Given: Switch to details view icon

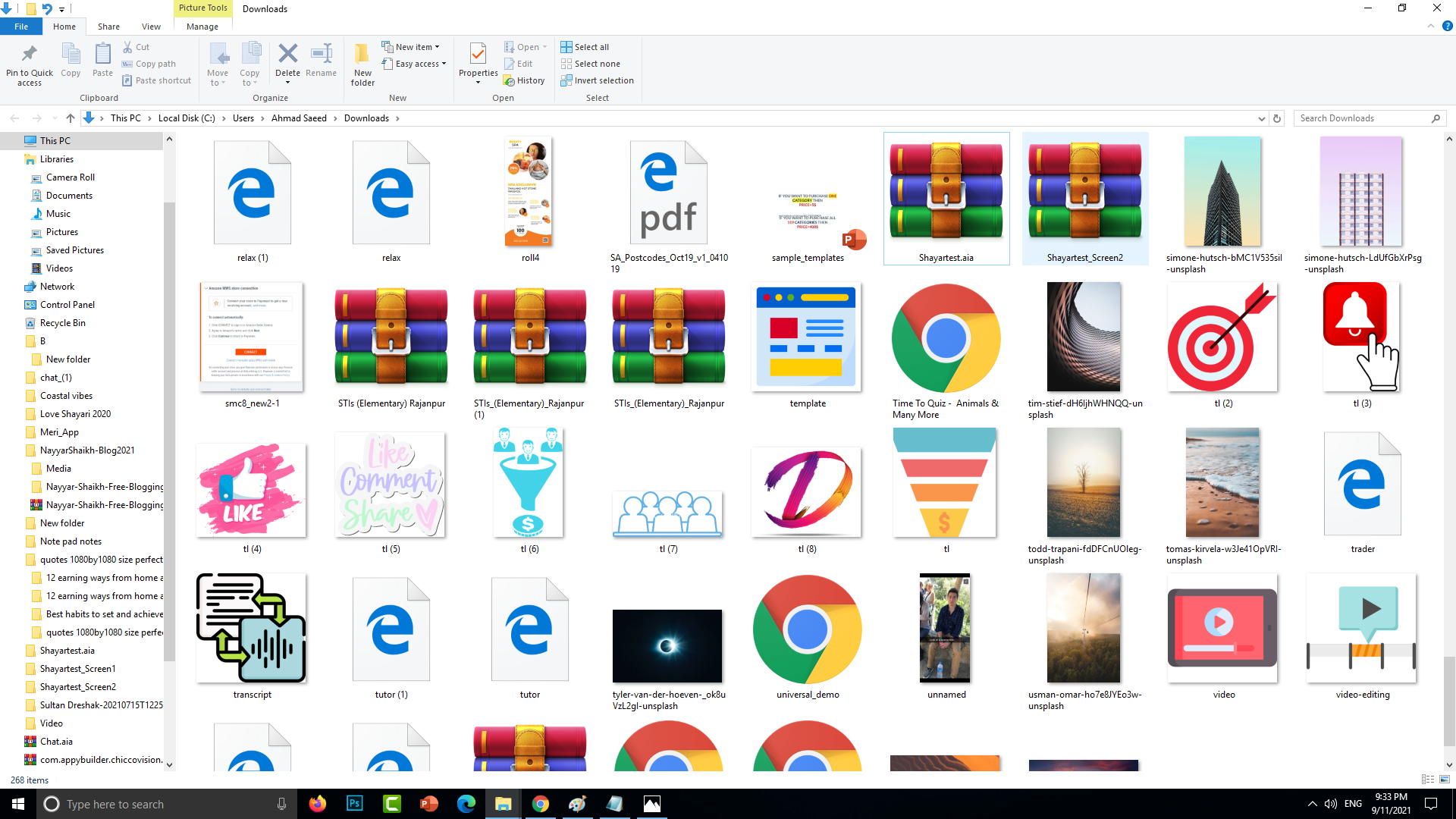Looking at the screenshot, I should (1428, 780).
